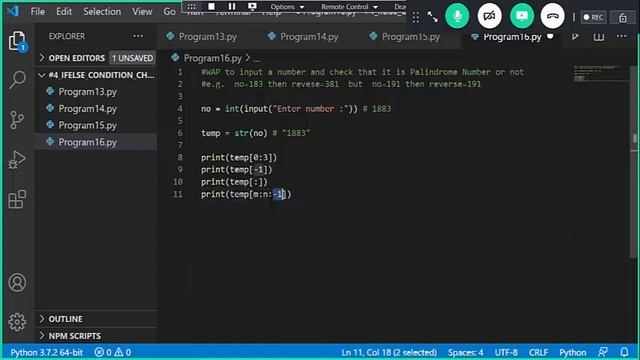Image resolution: width=640 pixels, height=360 pixels.
Task: Open the Remote Control dropdown
Action: tap(349, 7)
